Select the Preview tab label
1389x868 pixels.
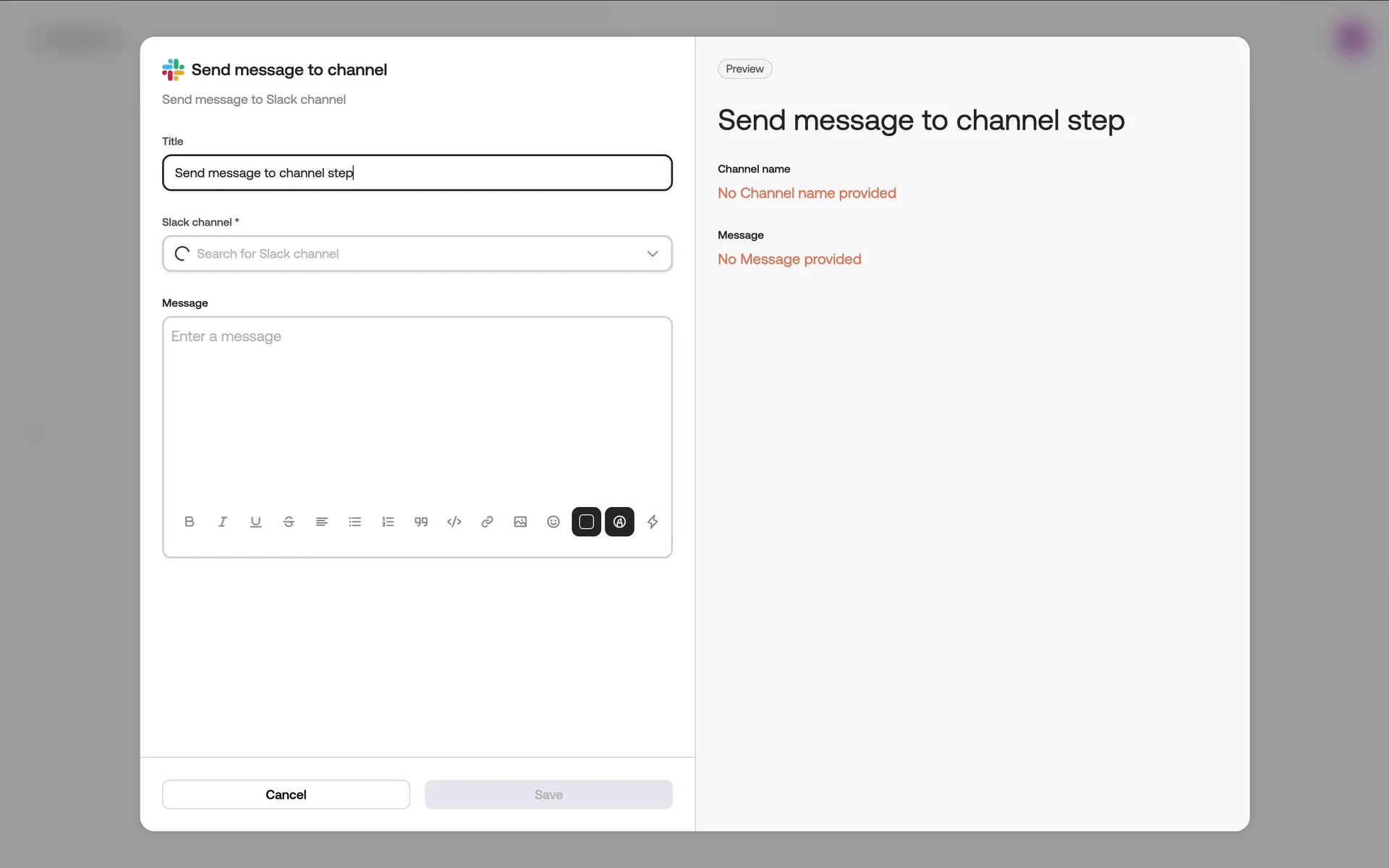pyautogui.click(x=744, y=69)
